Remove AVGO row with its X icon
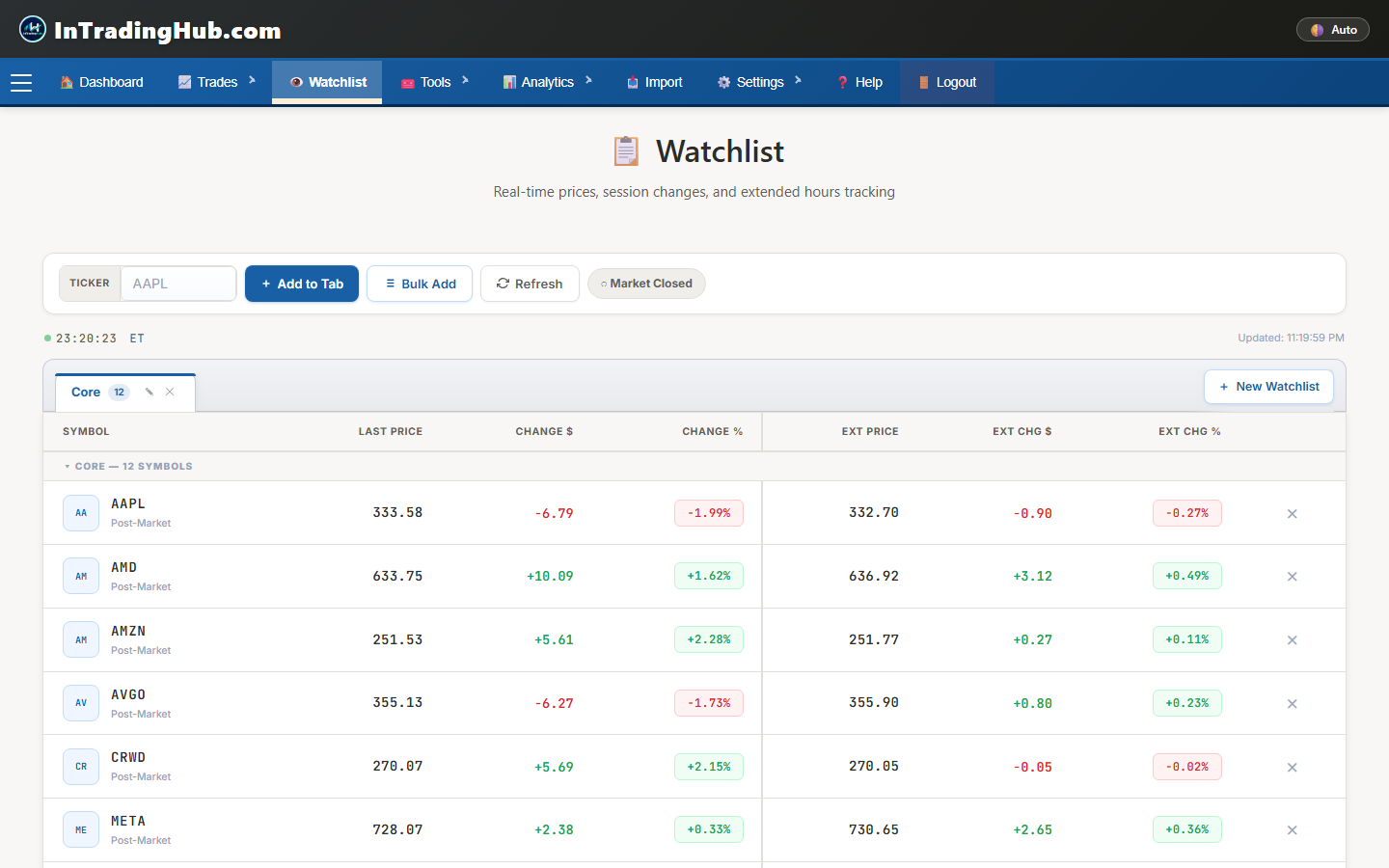This screenshot has height=868, width=1389. tap(1292, 704)
